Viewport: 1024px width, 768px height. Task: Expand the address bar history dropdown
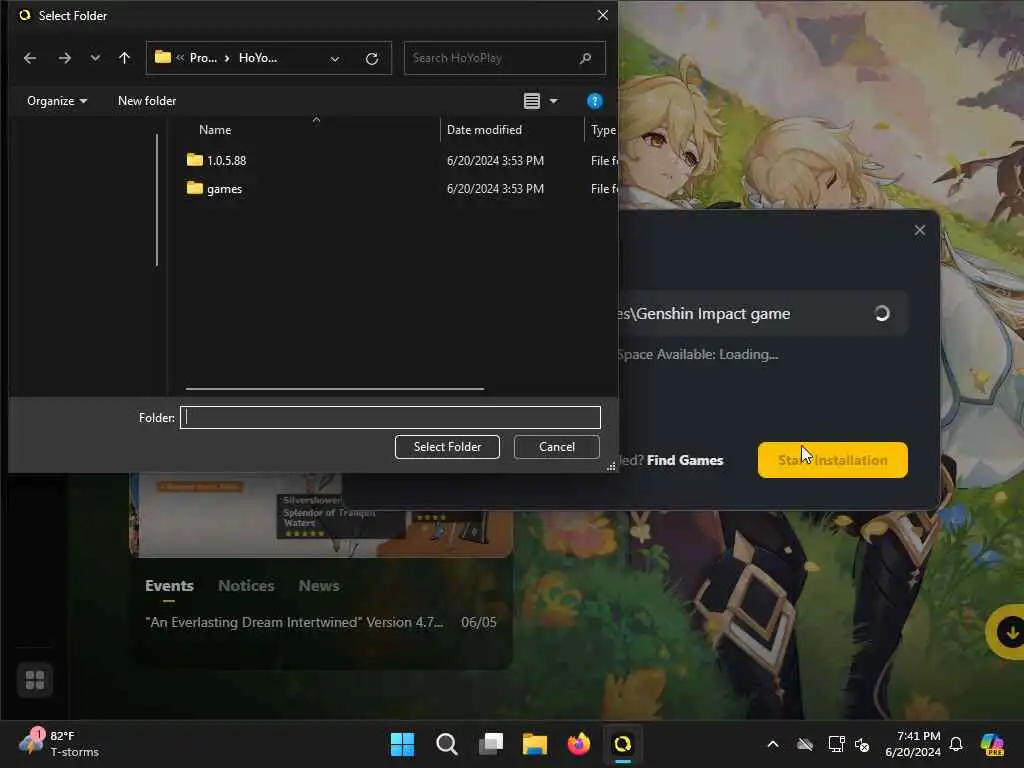(x=335, y=59)
